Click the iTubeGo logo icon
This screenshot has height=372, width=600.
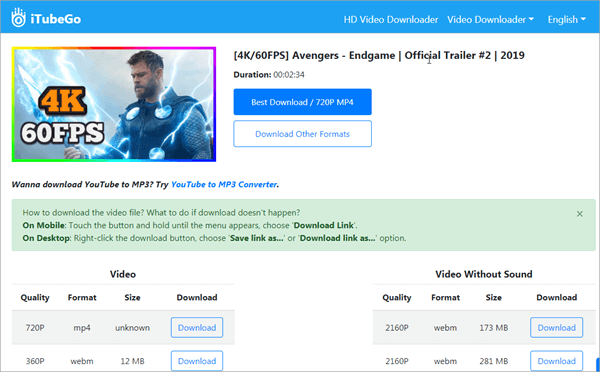click(x=18, y=18)
